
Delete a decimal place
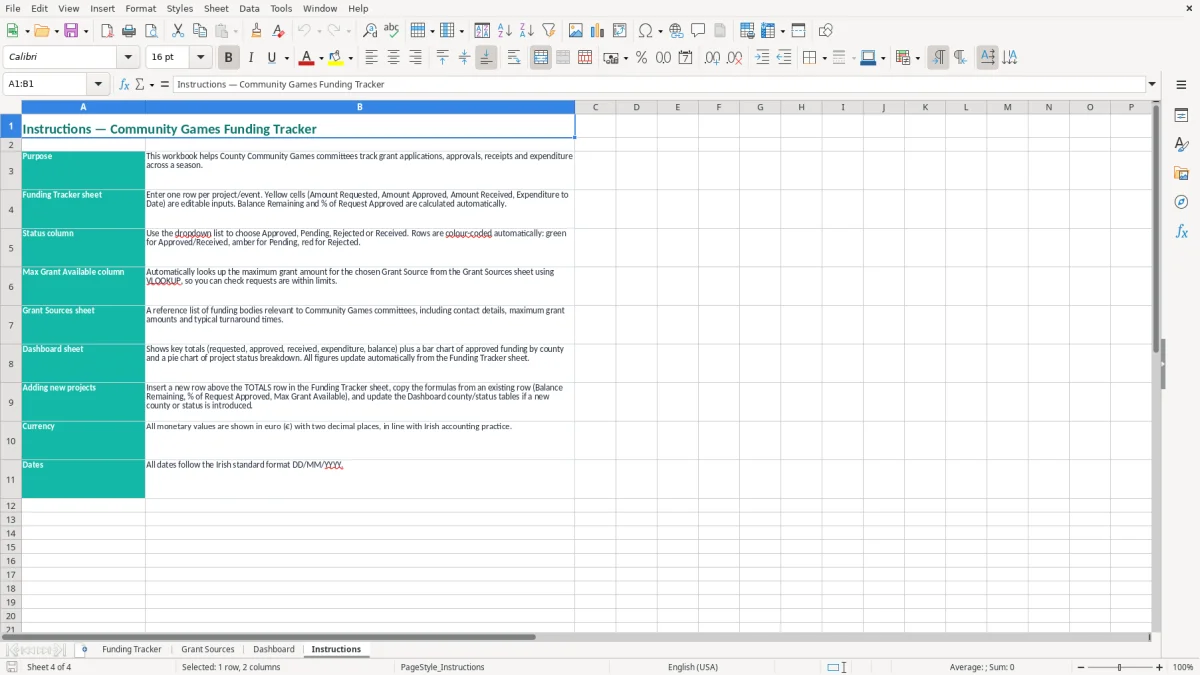[x=735, y=58]
